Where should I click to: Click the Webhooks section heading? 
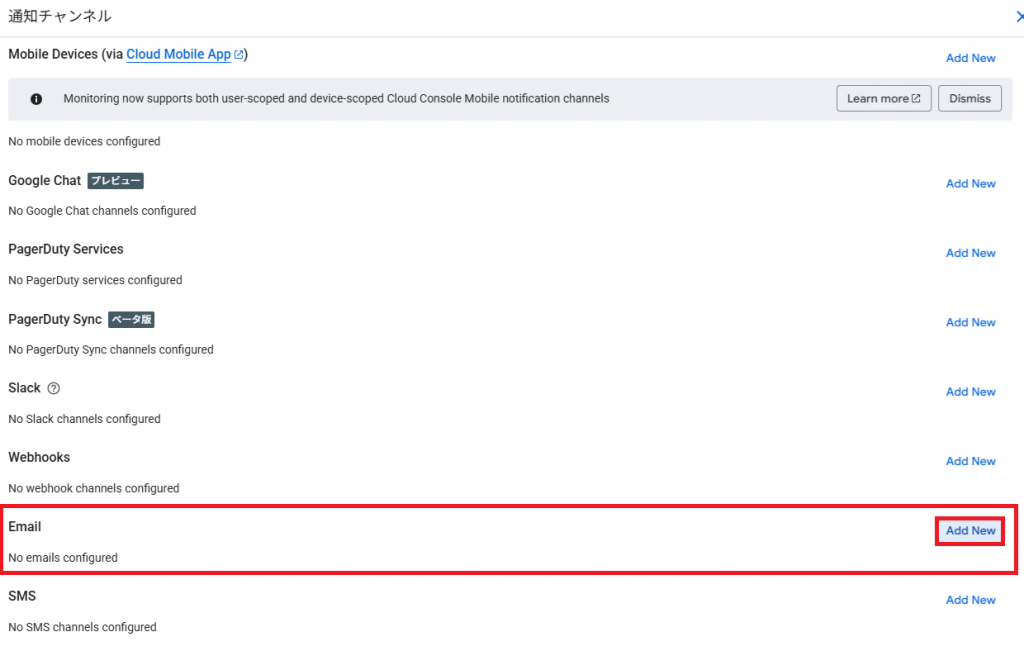[39, 457]
